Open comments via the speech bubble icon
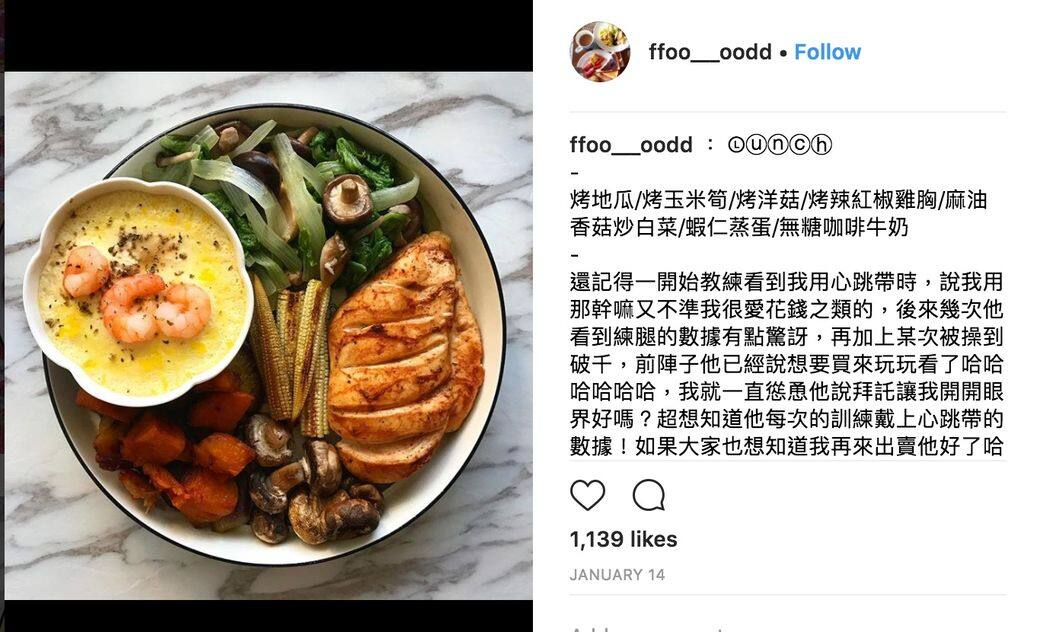 [649, 495]
